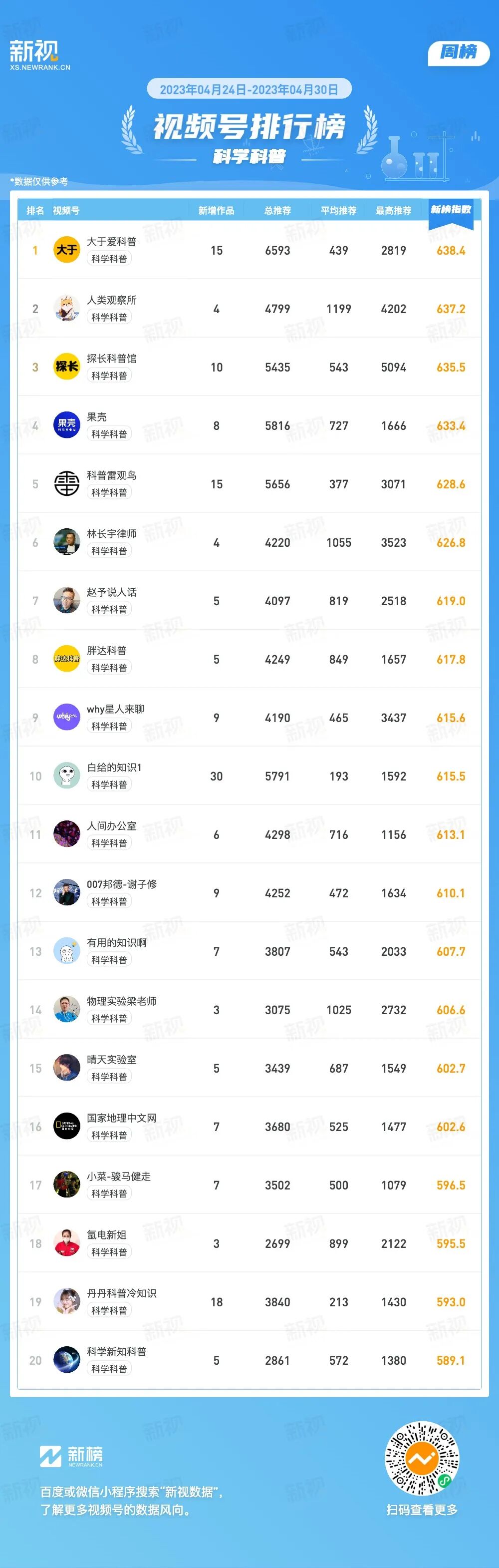The image size is (499, 1568).
Task: Select the why星人来聊 purple avatar
Action: [x=67, y=717]
